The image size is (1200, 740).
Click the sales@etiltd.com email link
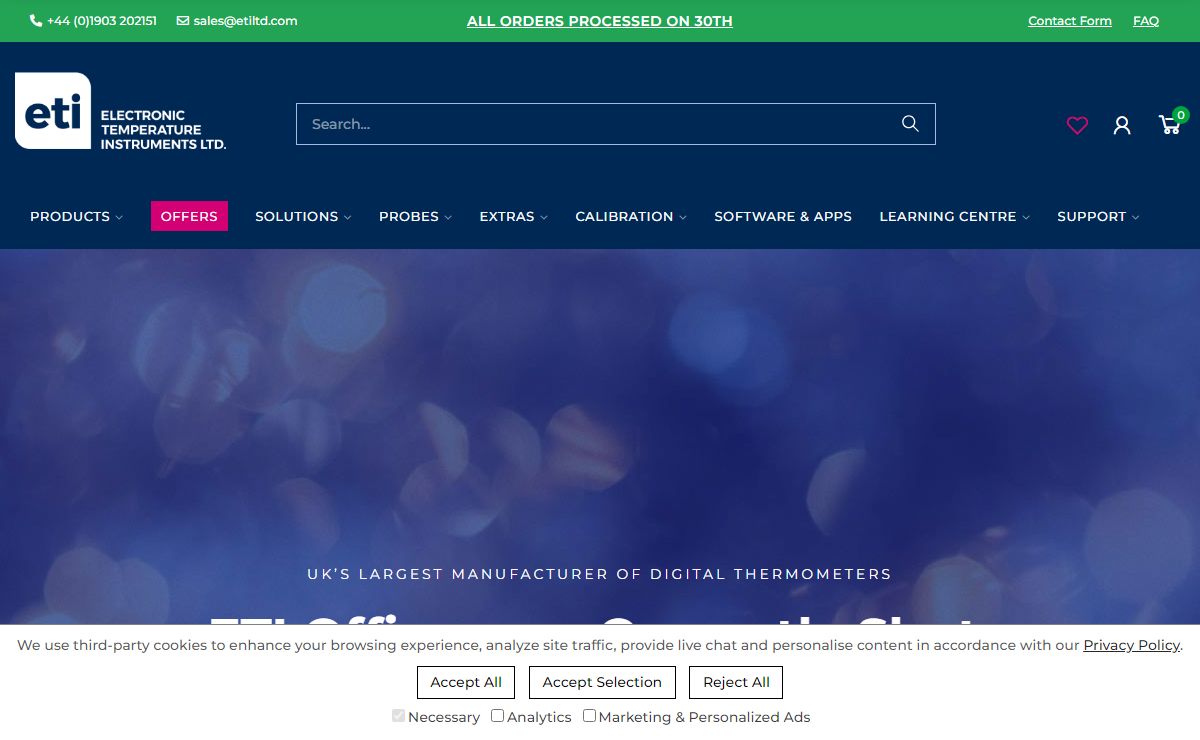pyautogui.click(x=237, y=20)
